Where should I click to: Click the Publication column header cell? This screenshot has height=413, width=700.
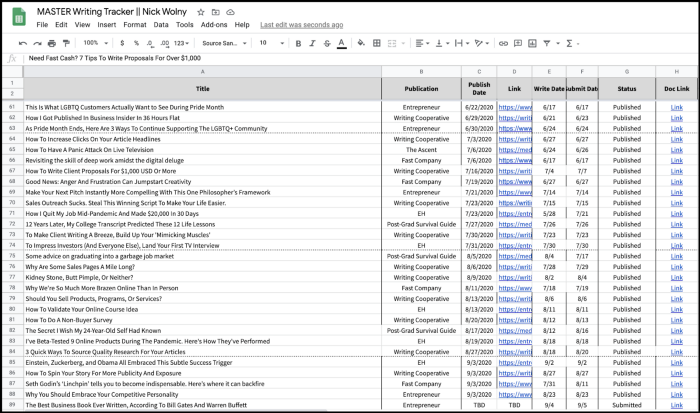click(x=421, y=90)
